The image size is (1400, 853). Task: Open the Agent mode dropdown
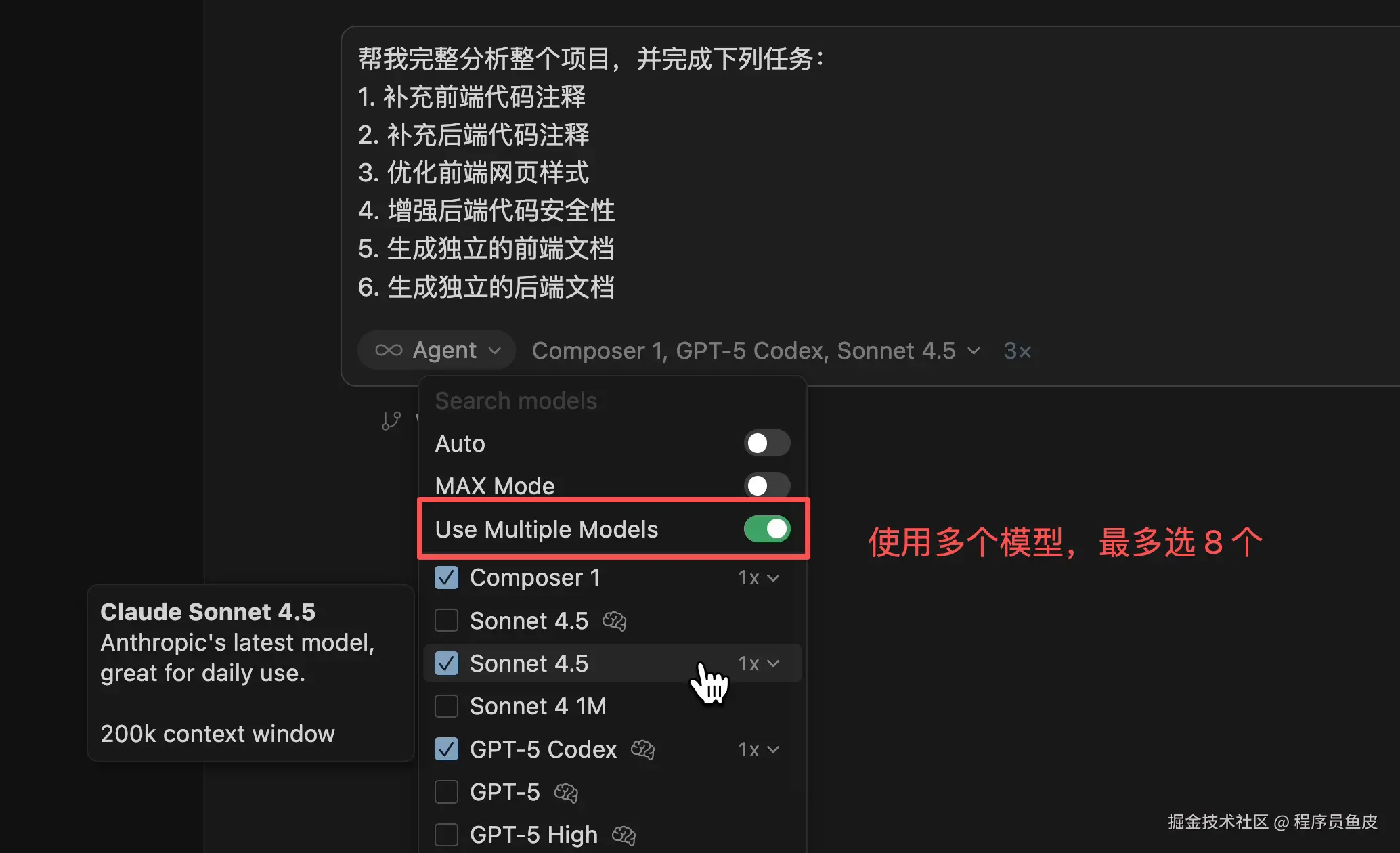click(437, 350)
